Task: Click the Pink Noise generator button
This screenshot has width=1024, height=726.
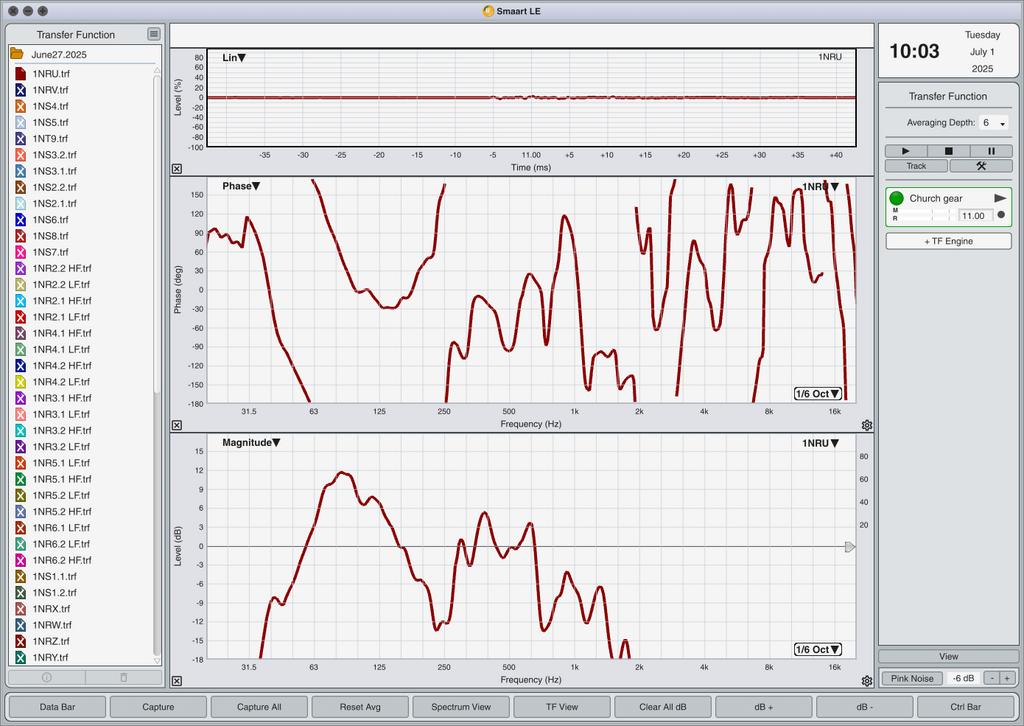Action: (x=912, y=678)
